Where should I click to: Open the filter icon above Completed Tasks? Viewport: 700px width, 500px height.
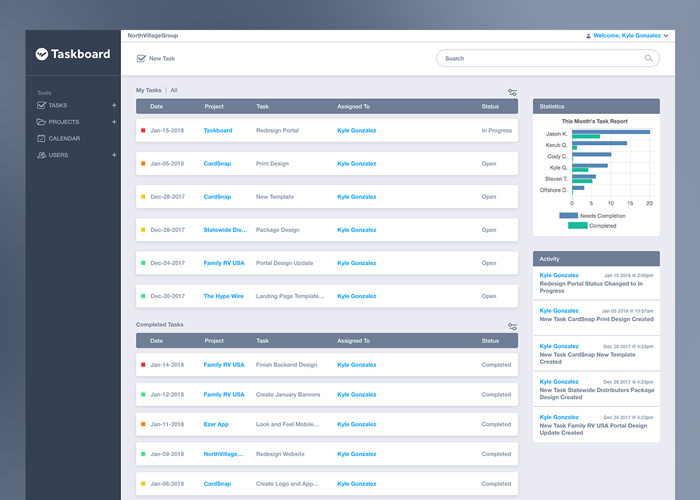point(512,327)
